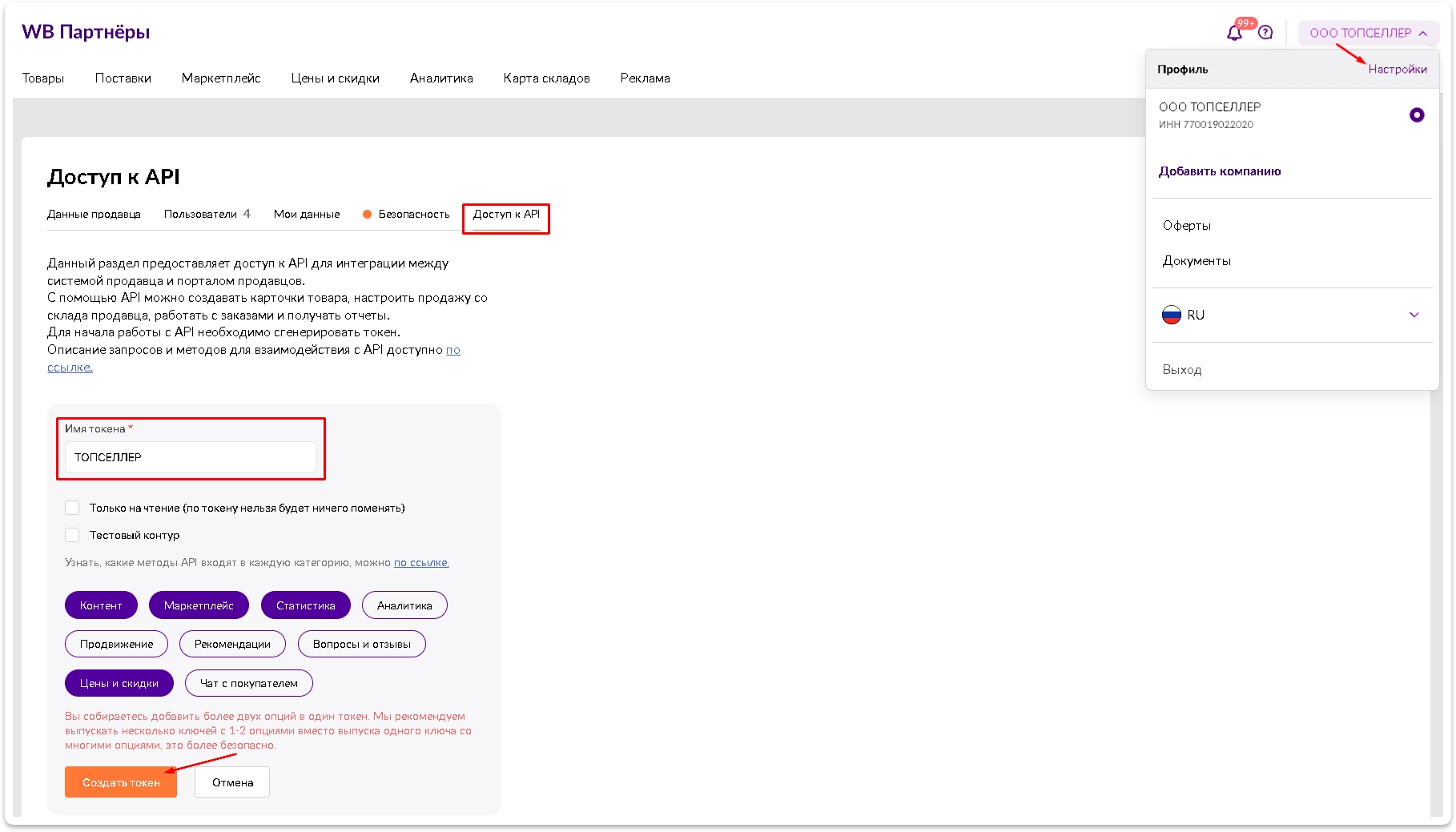Expand the RU language chevron
Image resolution: width=1456 pixels, height=832 pixels.
(1414, 315)
